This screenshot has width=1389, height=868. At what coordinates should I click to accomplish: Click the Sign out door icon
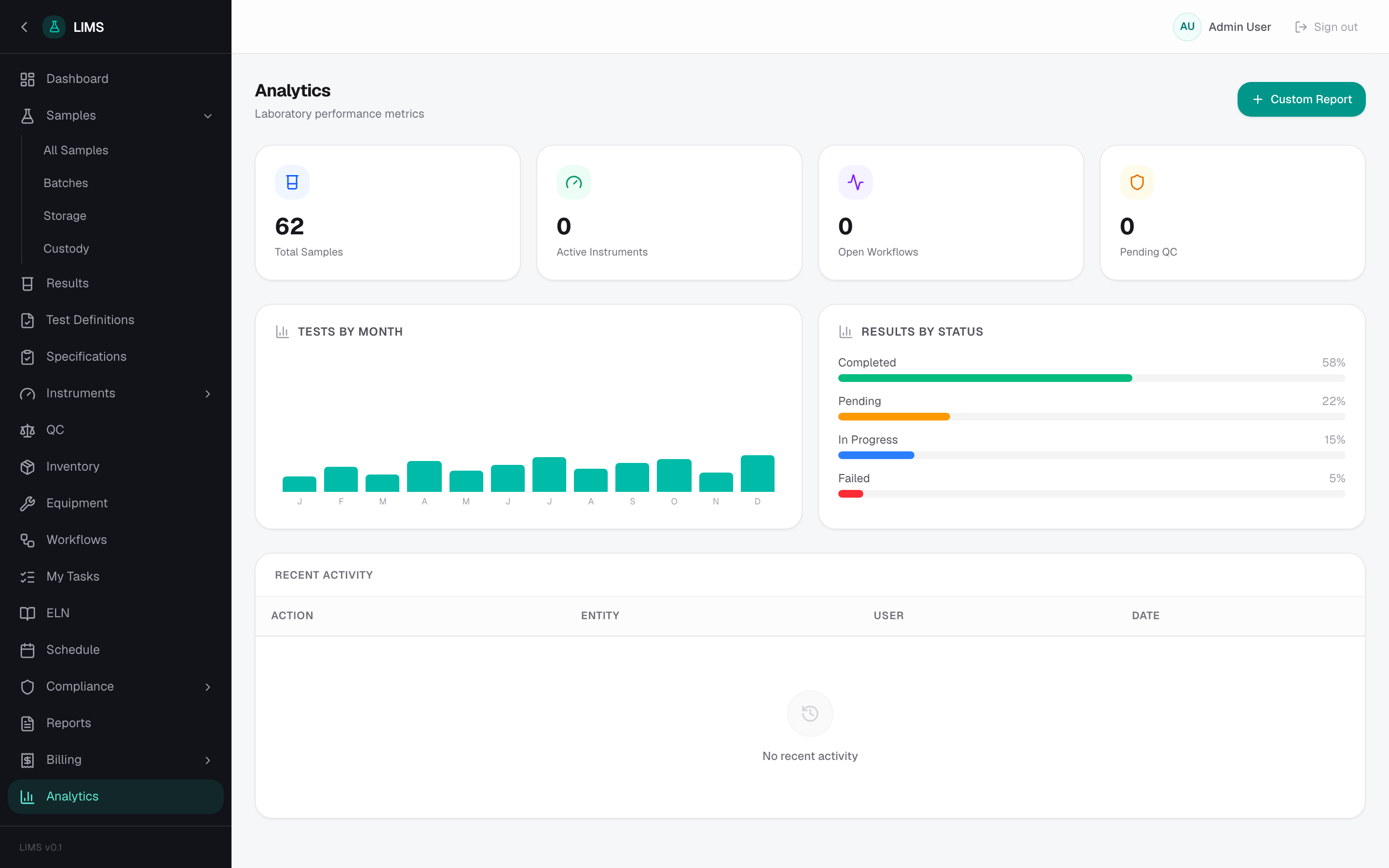point(1301,27)
